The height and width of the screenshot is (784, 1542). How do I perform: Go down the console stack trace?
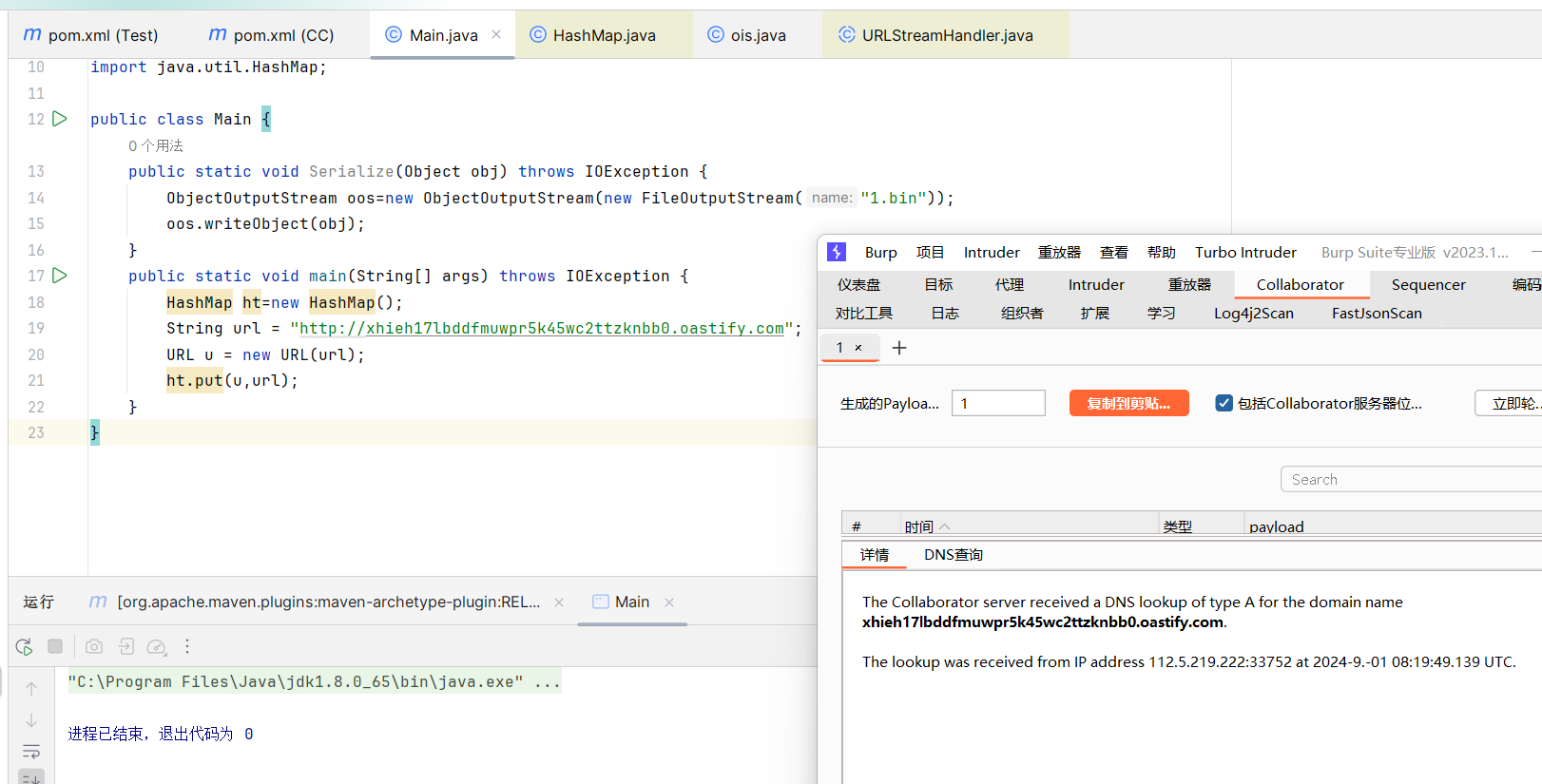coord(31,720)
